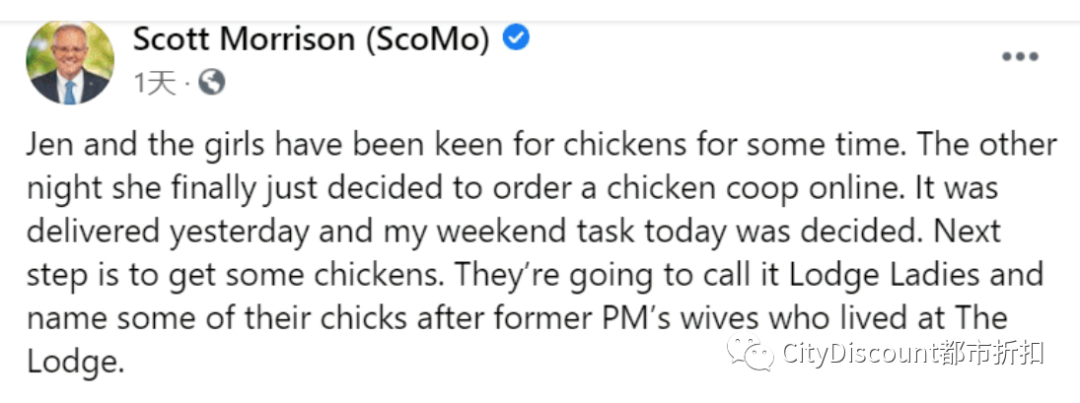Image resolution: width=1080 pixels, height=403 pixels.
Task: Click "Jen" at the start of the post
Action: coord(48,145)
